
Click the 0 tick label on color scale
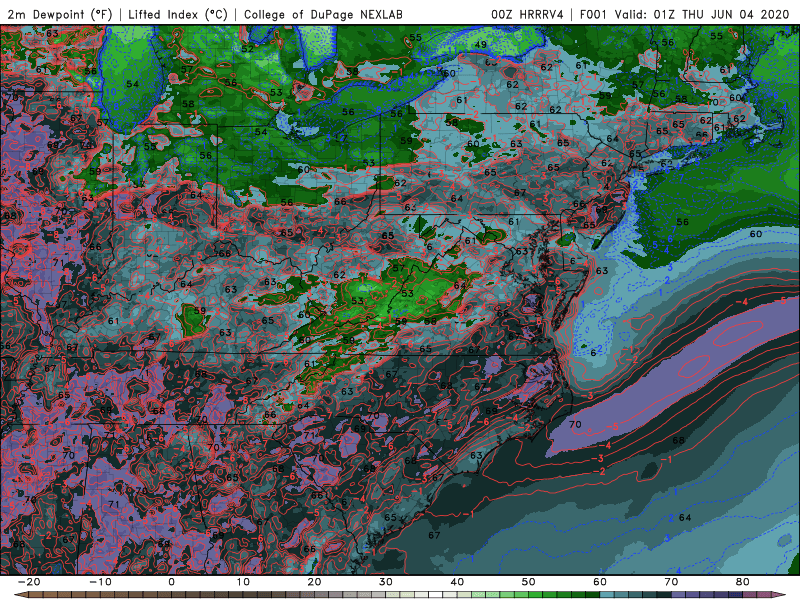[x=171, y=582]
